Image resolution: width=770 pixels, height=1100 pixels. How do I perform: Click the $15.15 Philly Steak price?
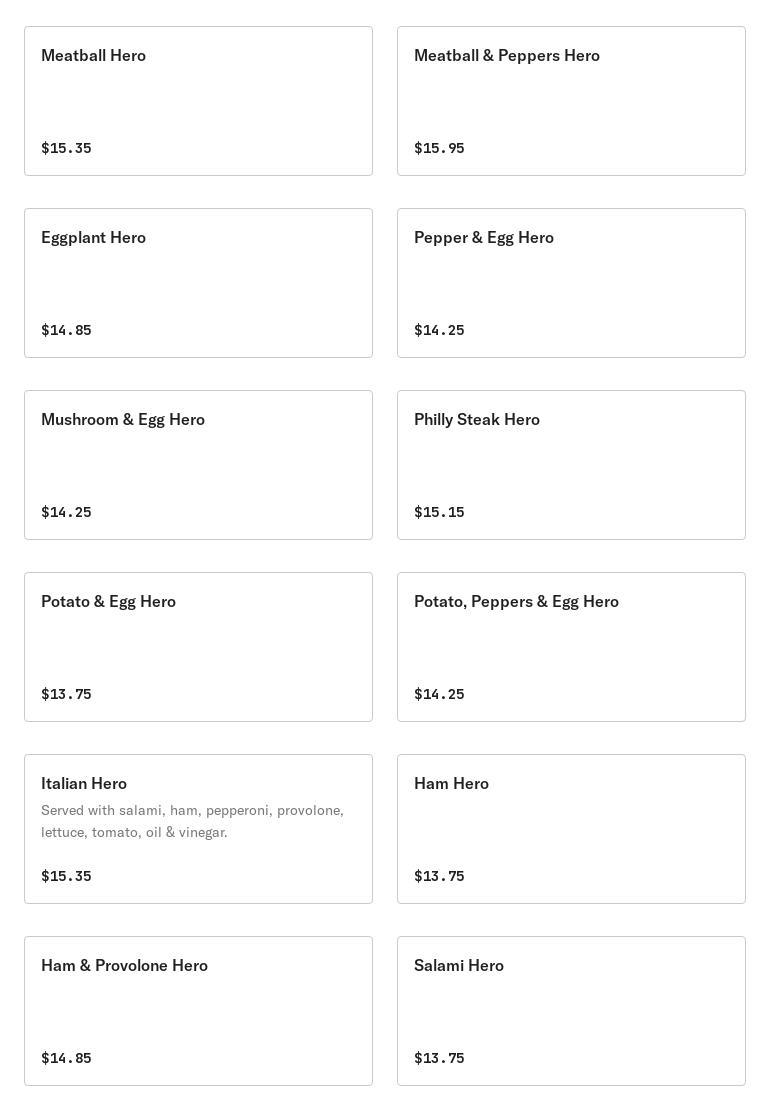pyautogui.click(x=439, y=512)
